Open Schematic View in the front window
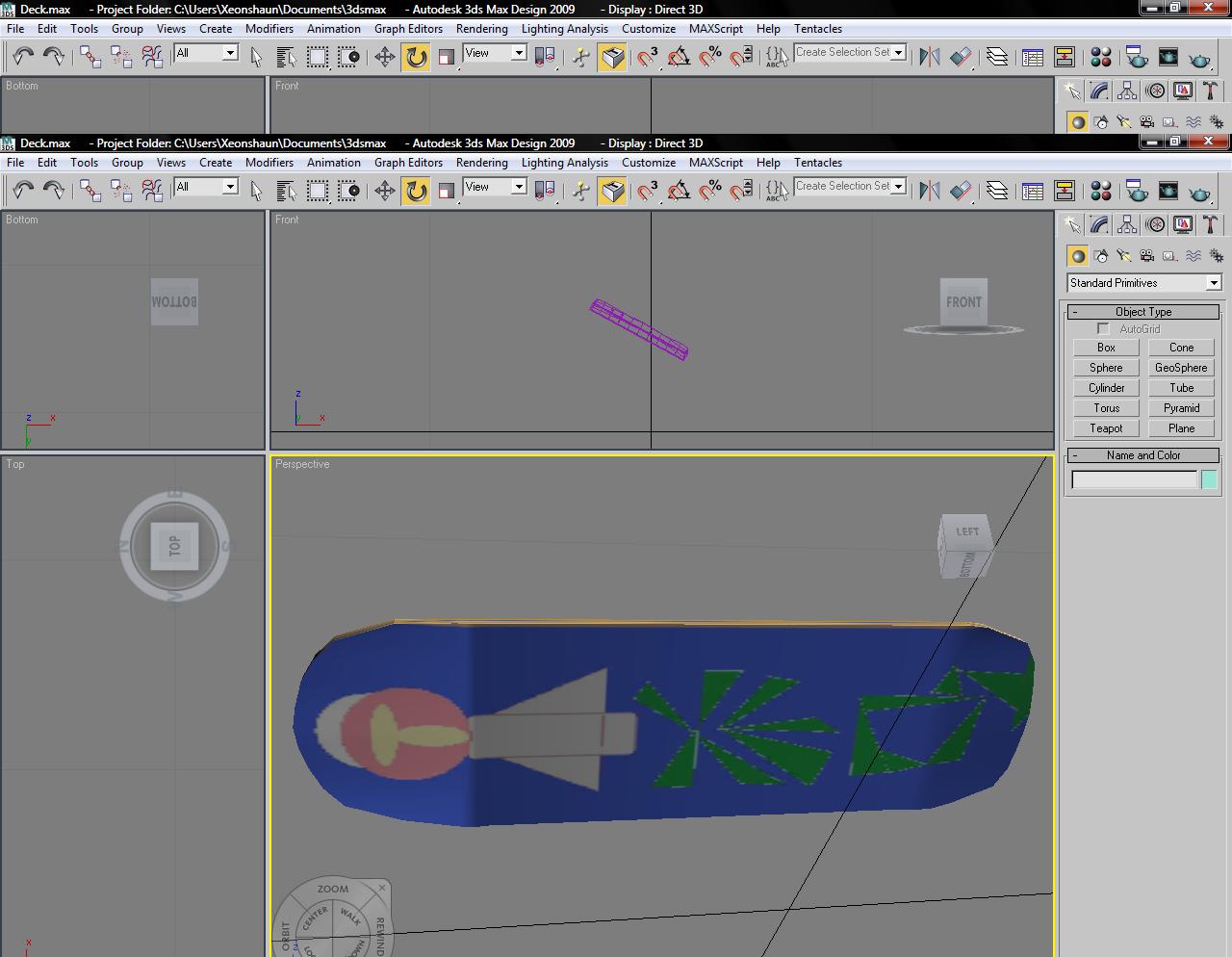 [1065, 191]
